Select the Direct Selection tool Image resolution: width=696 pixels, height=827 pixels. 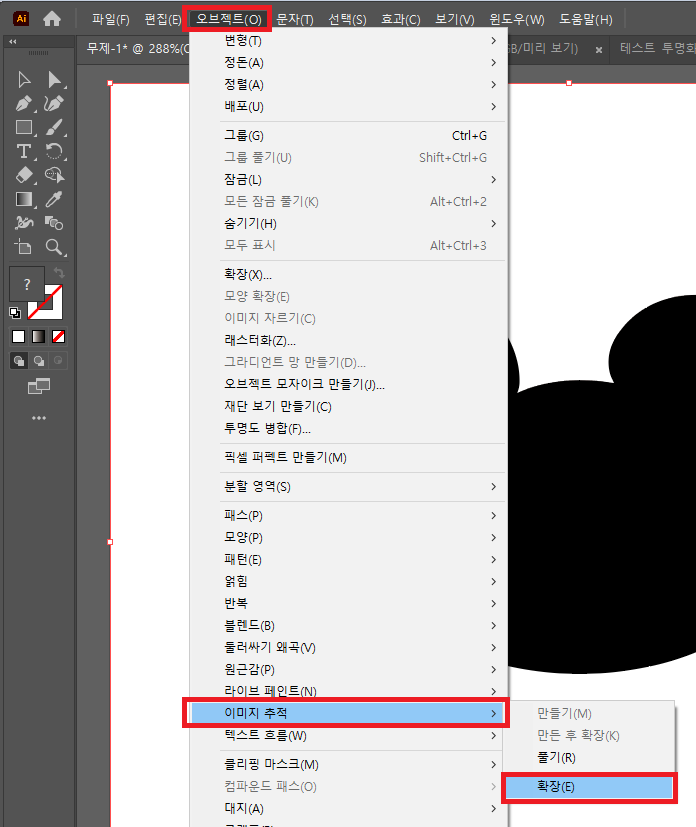(x=54, y=80)
